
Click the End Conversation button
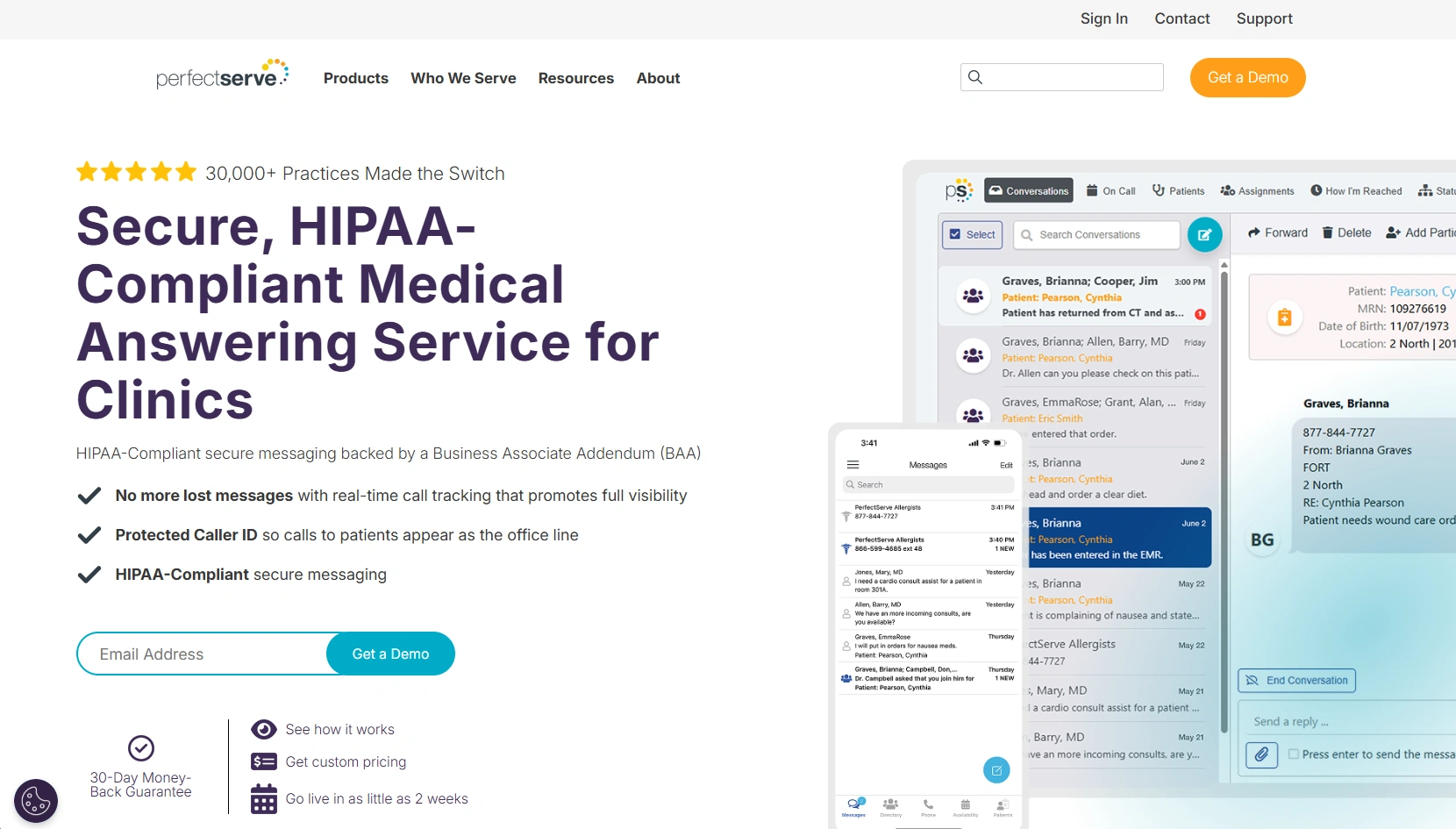(x=1297, y=680)
